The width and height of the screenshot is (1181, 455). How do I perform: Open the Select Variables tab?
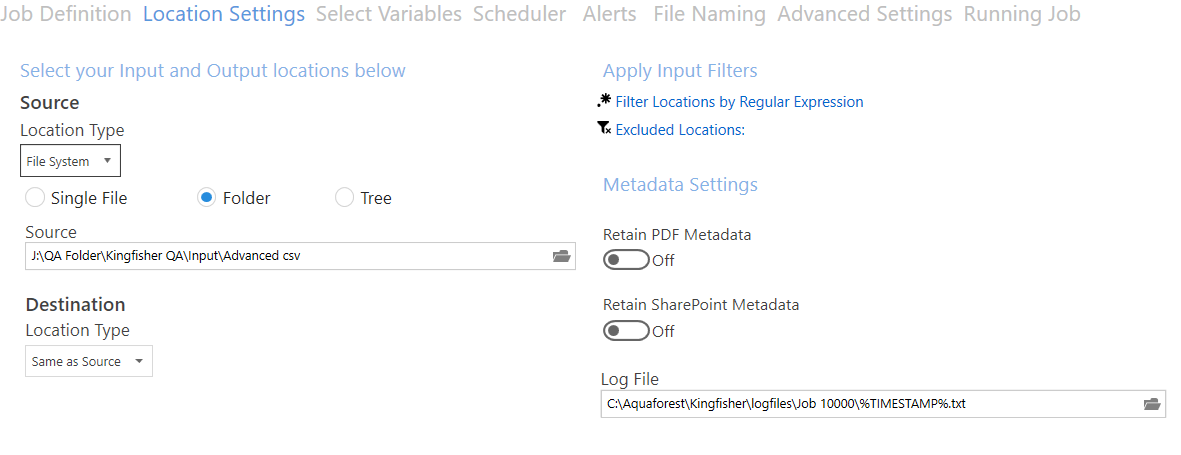point(389,14)
